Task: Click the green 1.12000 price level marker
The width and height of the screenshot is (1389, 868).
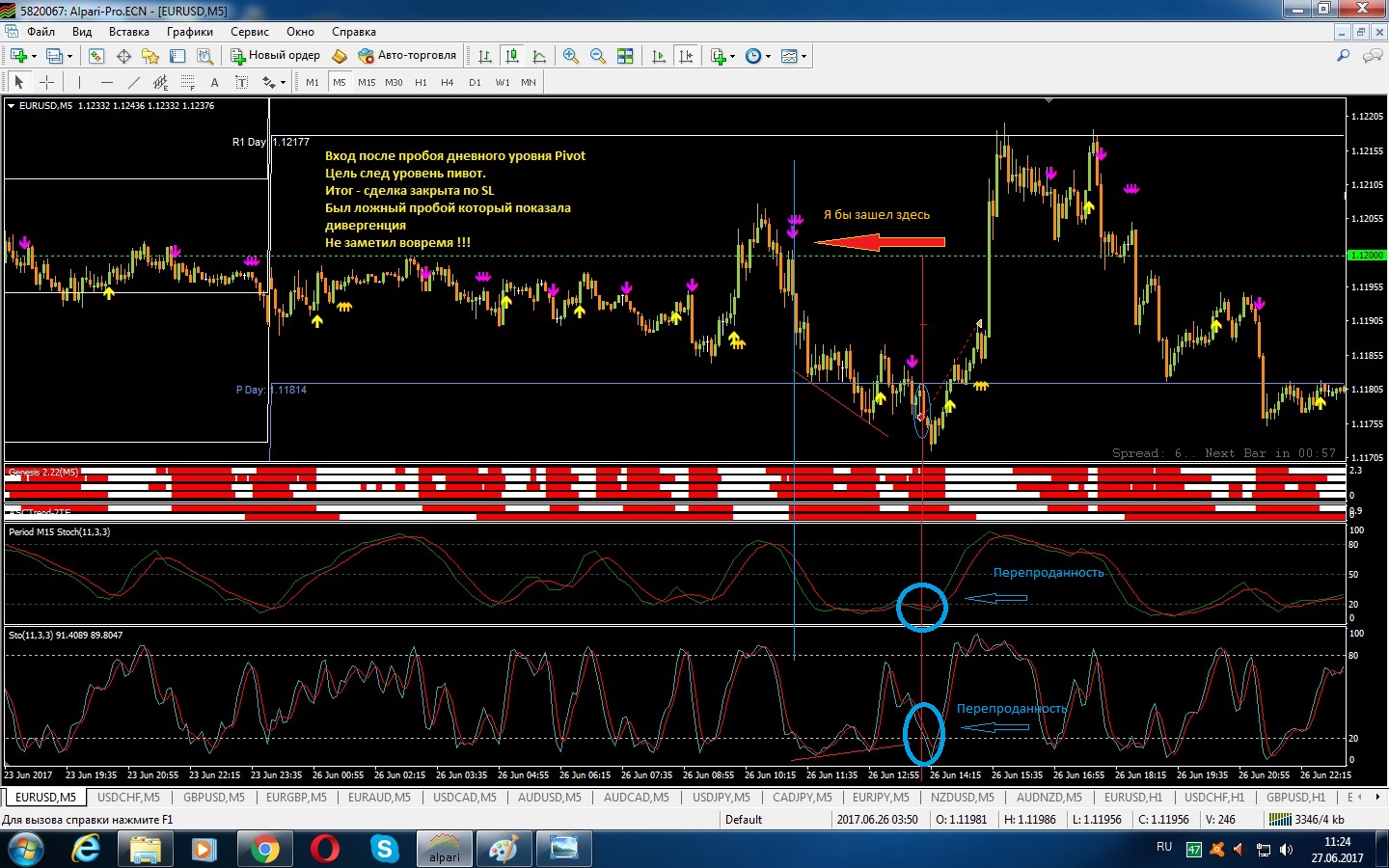Action: click(x=1366, y=256)
